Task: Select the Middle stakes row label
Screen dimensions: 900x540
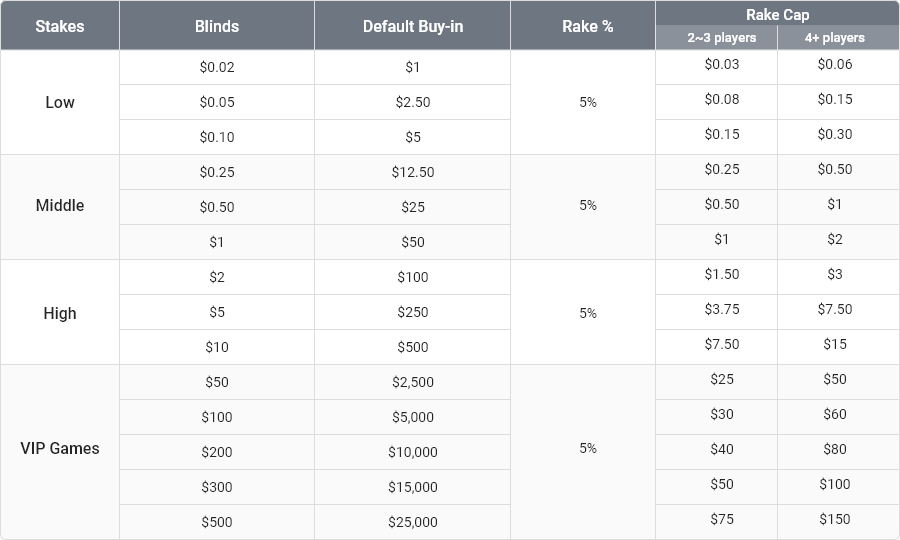Action: tap(60, 205)
